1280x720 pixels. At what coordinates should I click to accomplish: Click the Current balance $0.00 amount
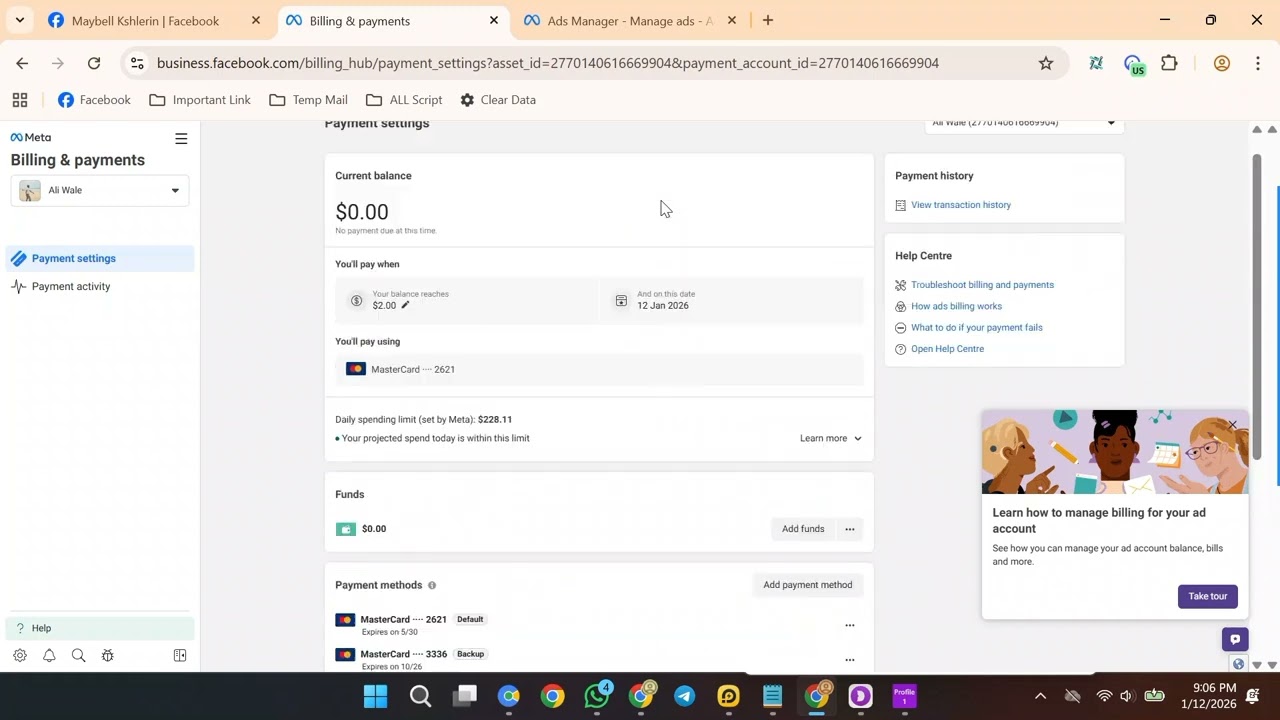pyautogui.click(x=362, y=212)
